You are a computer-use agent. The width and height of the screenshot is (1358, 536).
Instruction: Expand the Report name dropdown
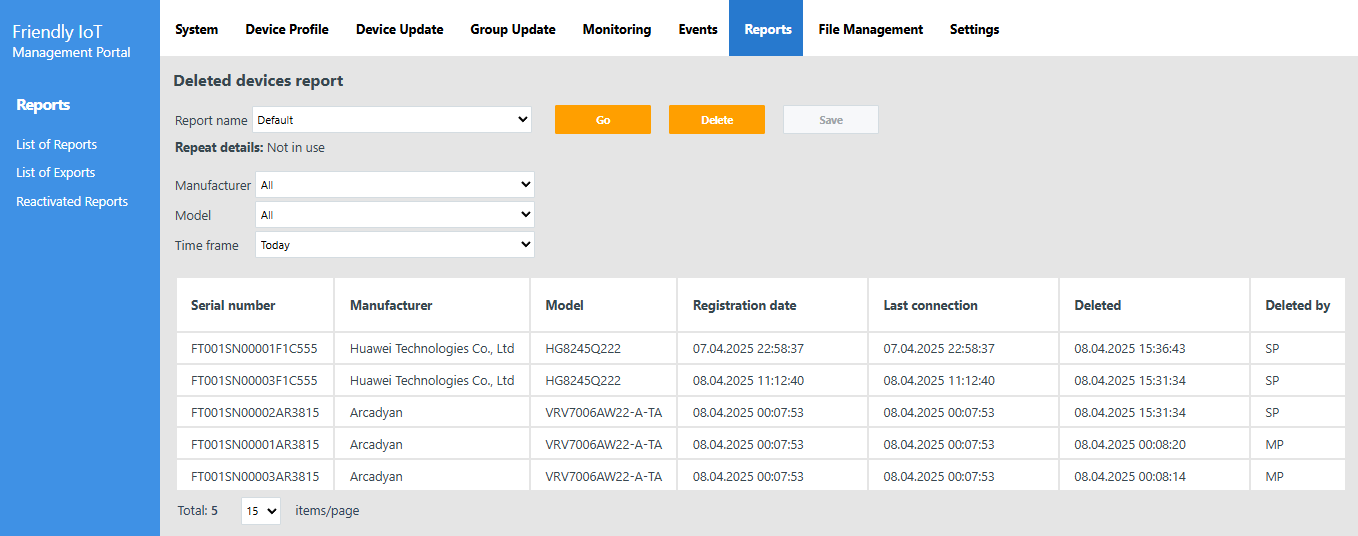pyautogui.click(x=392, y=120)
